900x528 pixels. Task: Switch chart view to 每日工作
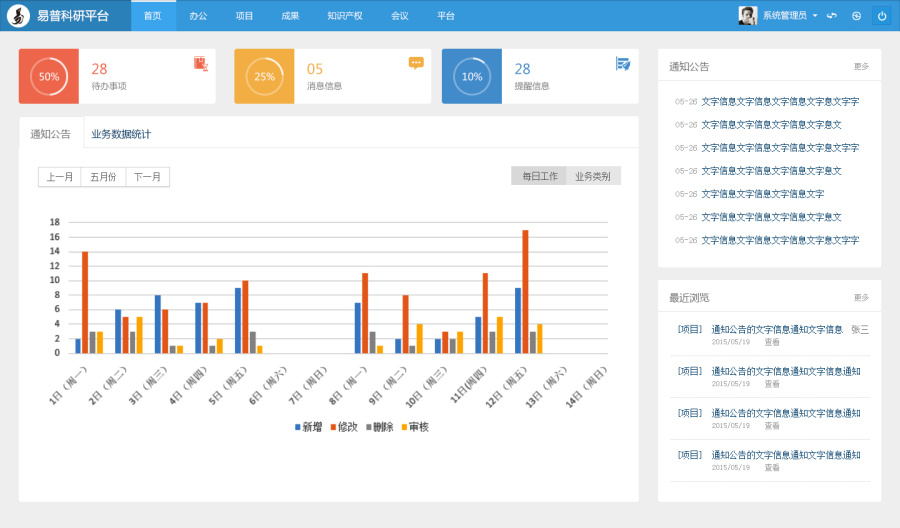[x=540, y=176]
